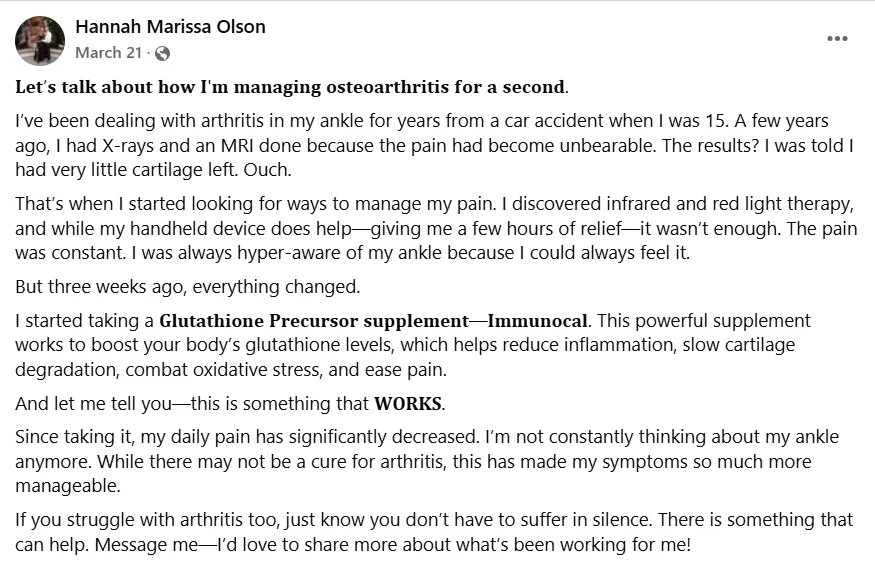
Task: Open Hannah Marissa Olson's profile name link
Action: (x=170, y=27)
